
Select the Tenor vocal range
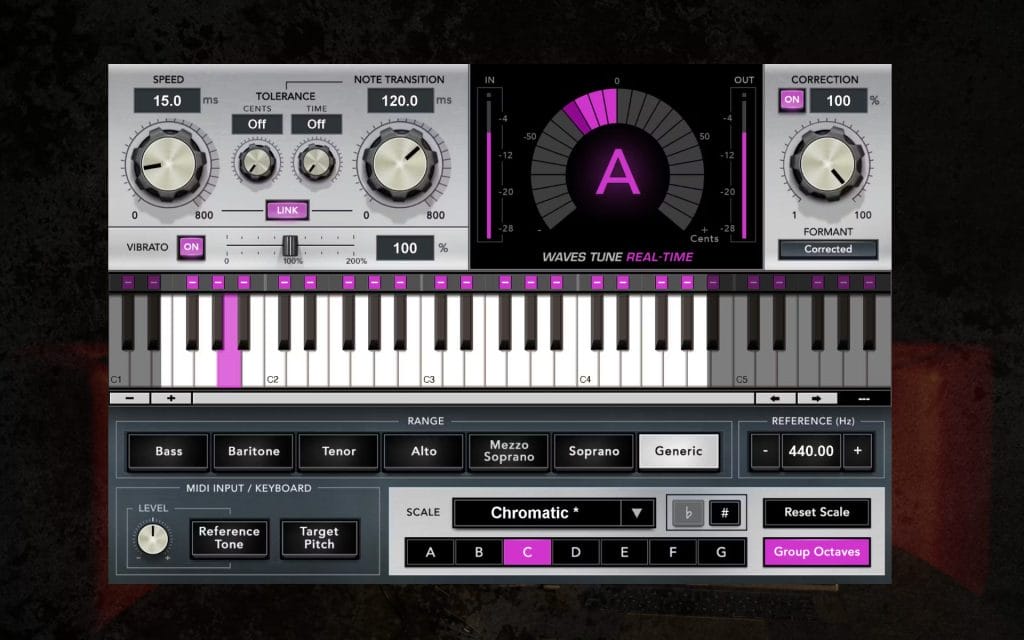pos(339,451)
